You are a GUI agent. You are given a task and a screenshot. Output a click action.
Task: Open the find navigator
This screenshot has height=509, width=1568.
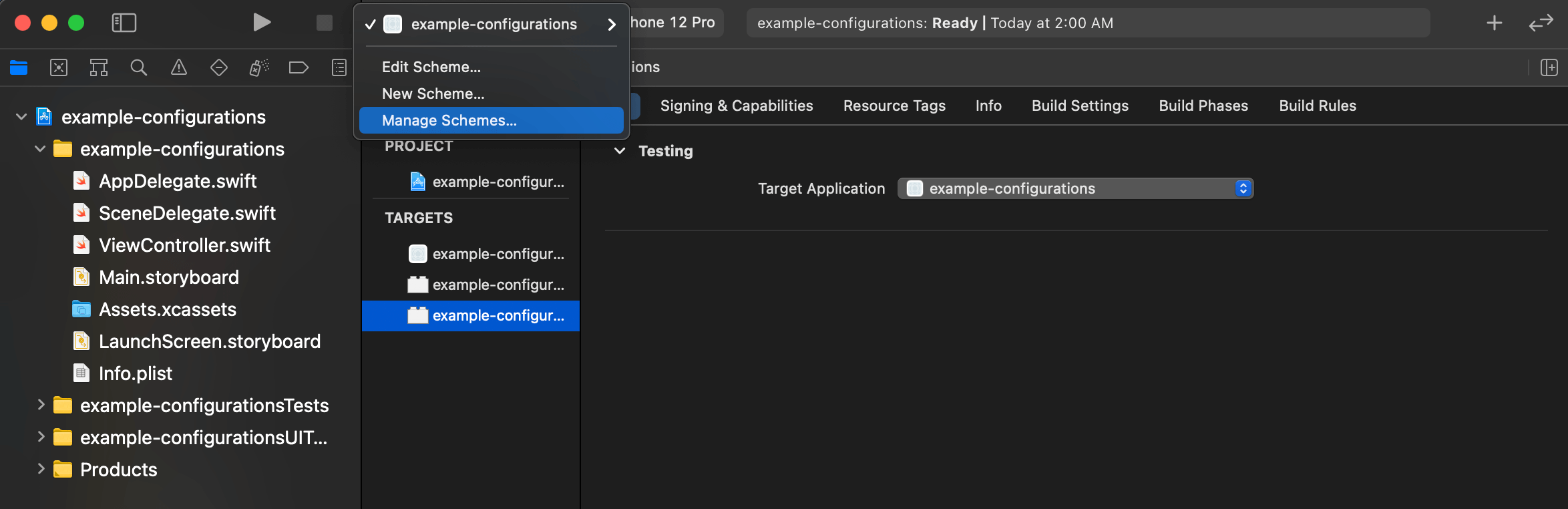[139, 67]
